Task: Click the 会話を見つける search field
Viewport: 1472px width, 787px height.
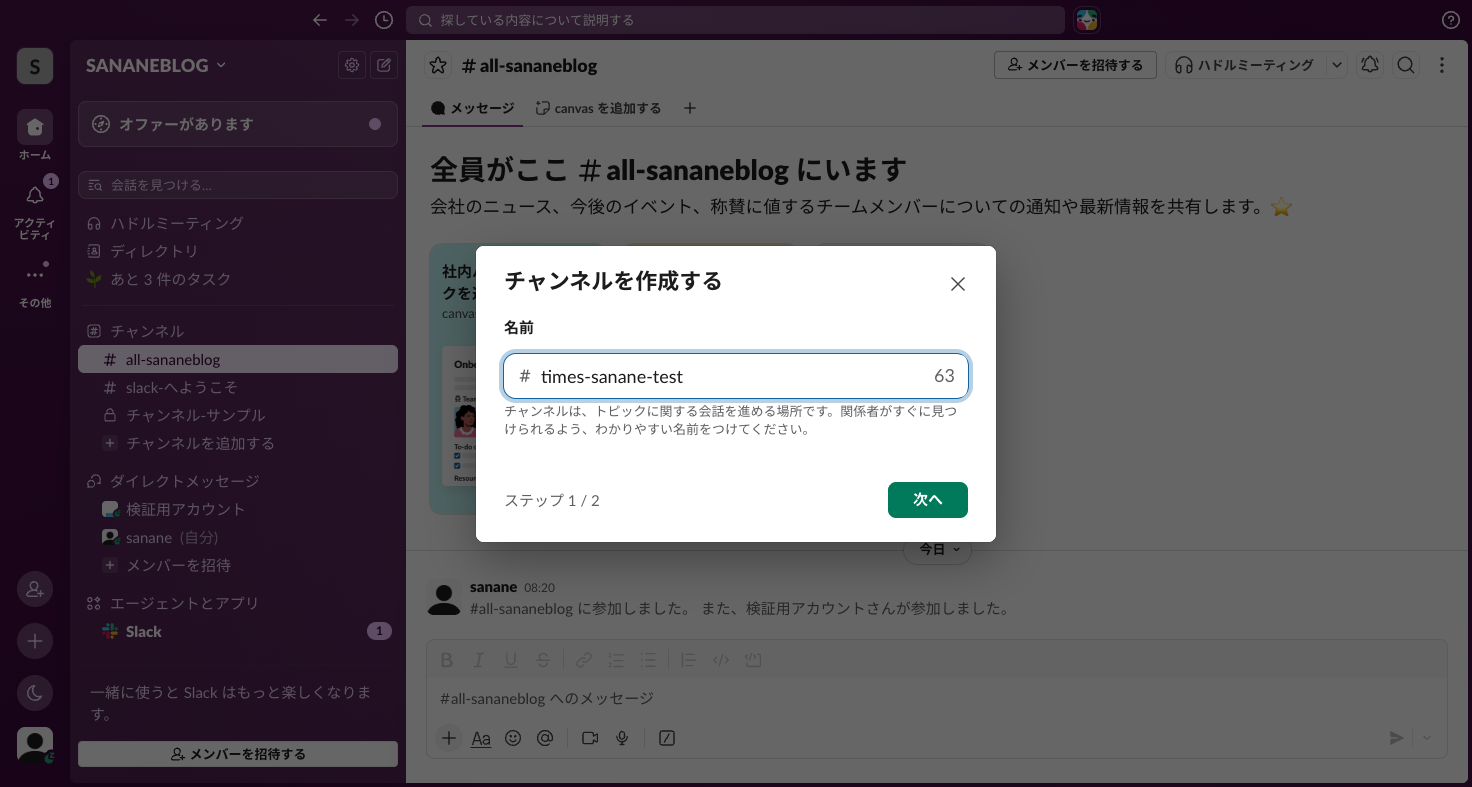Action: 238,185
